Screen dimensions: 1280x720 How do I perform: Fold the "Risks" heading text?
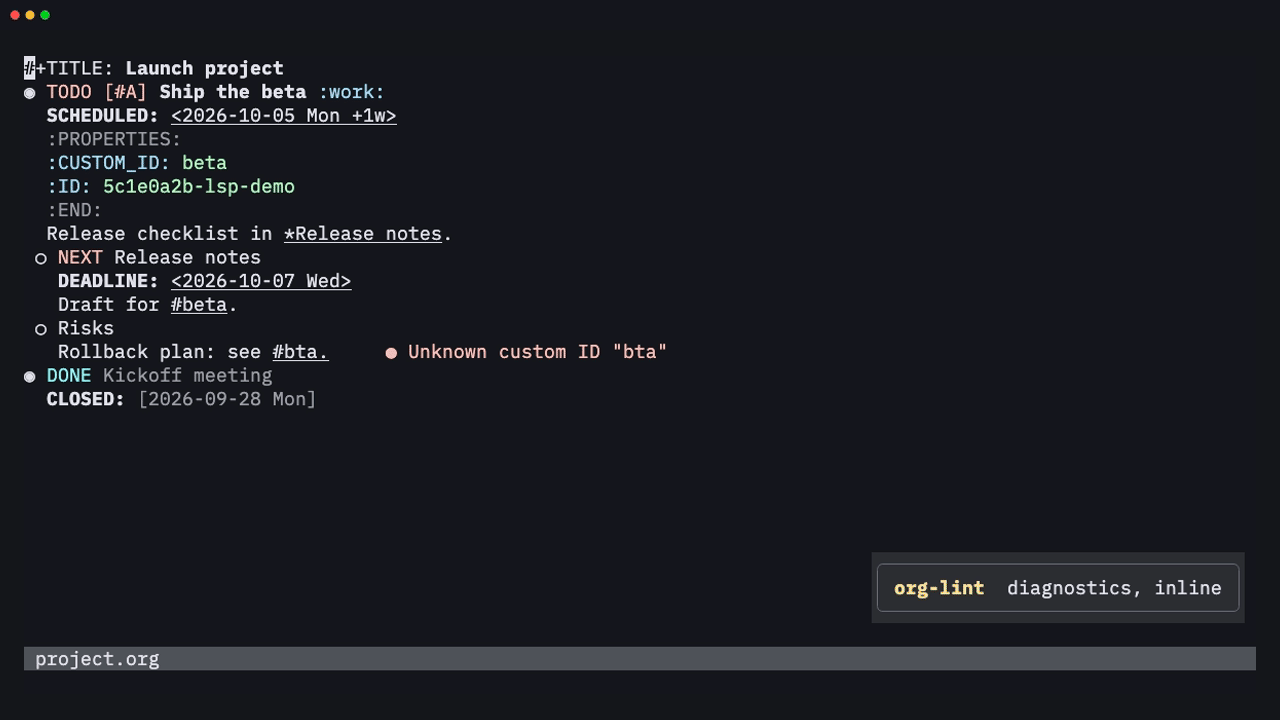pyautogui.click(x=86, y=328)
